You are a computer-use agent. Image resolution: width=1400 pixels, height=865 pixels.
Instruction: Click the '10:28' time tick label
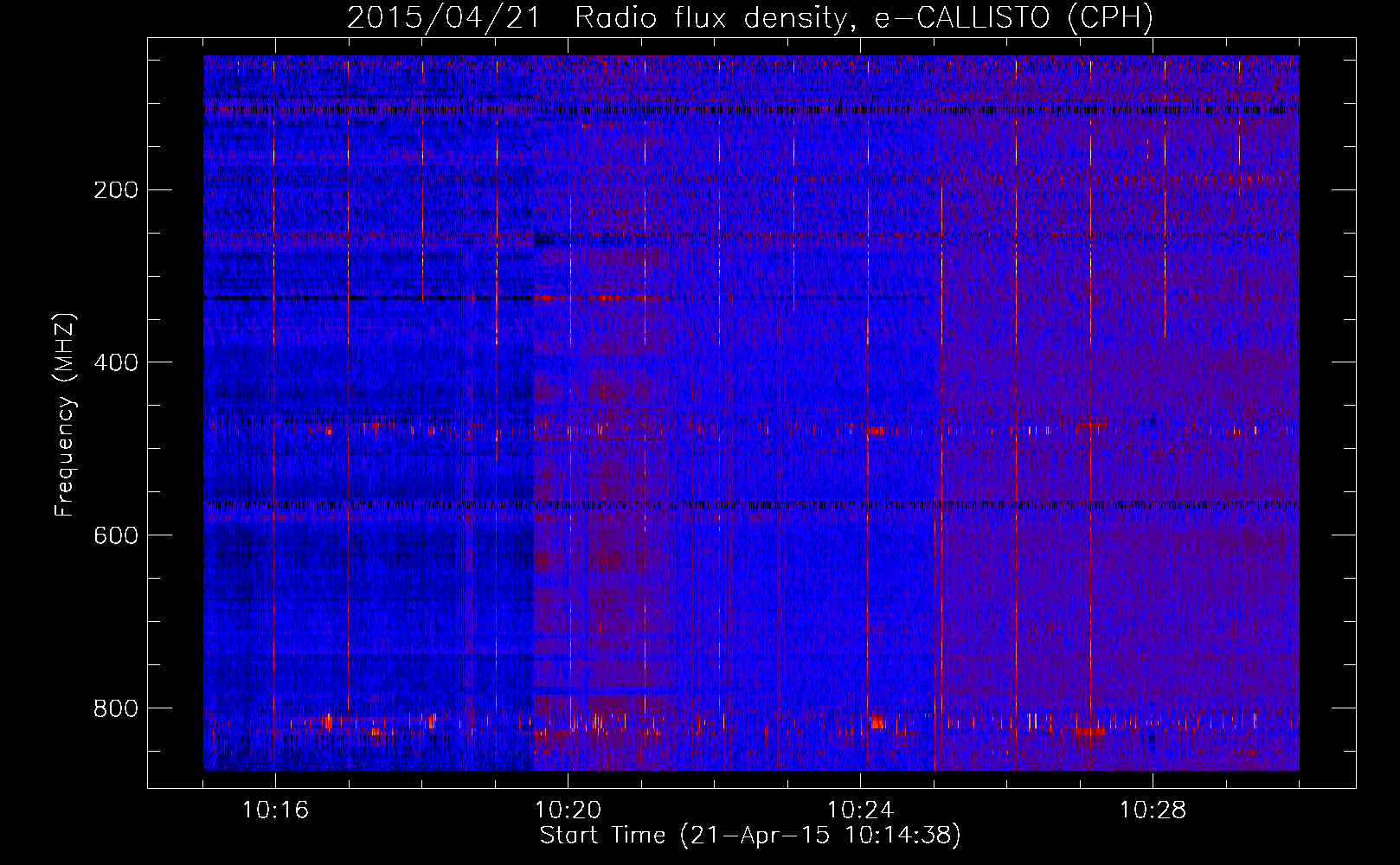pos(1153,810)
